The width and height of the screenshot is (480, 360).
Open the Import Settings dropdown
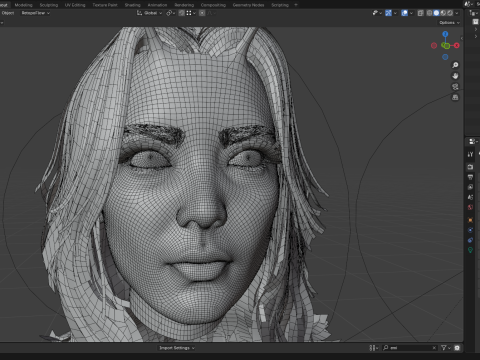[177, 348]
